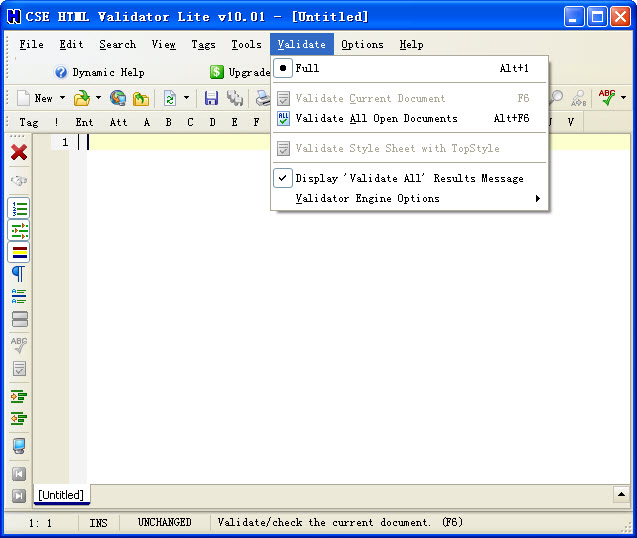
Task: Go to the previous document using the sidebar arrow
Action: pos(19,474)
